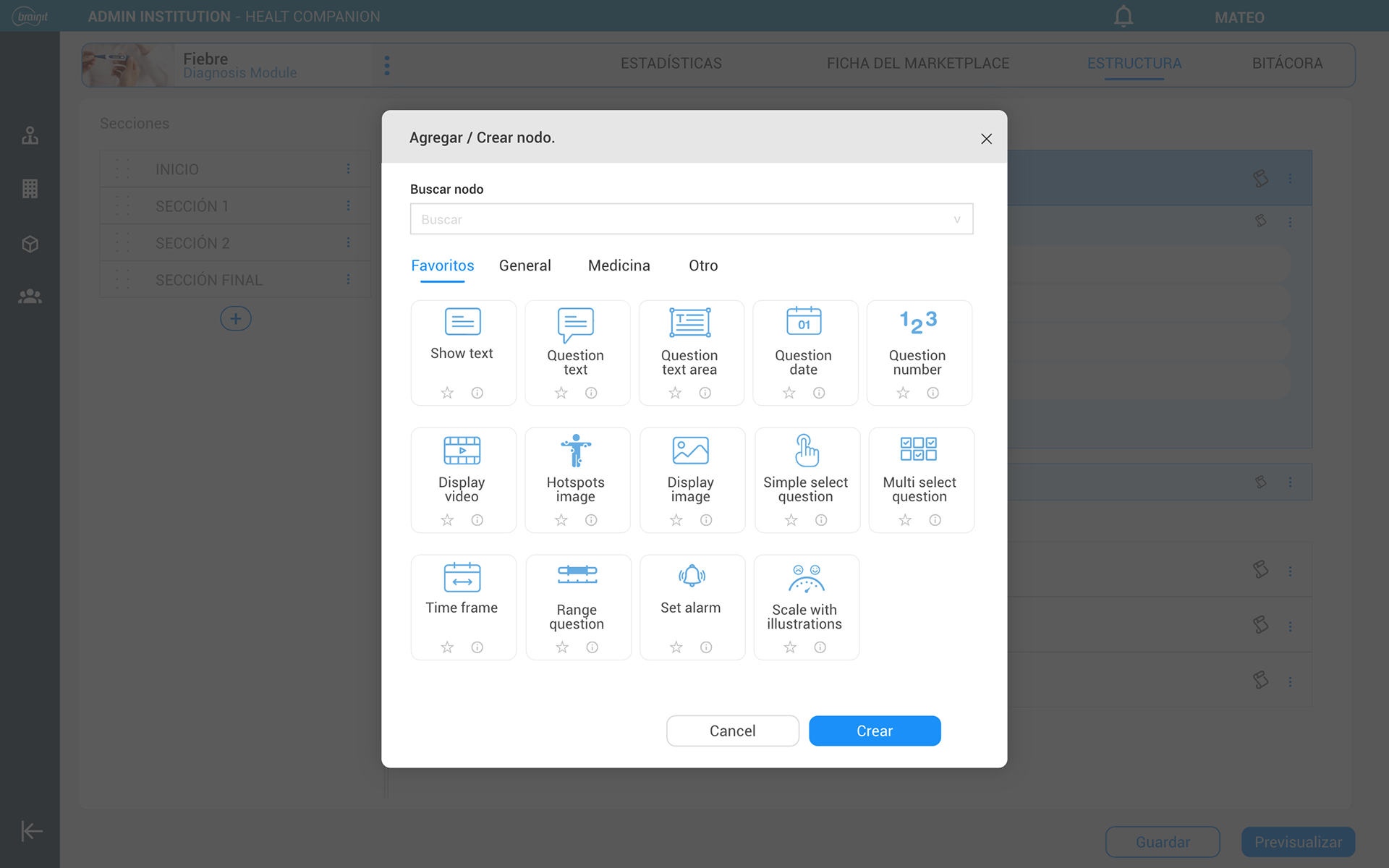The image size is (1389, 868).
Task: Toggle favorite star for Question text
Action: (561, 393)
